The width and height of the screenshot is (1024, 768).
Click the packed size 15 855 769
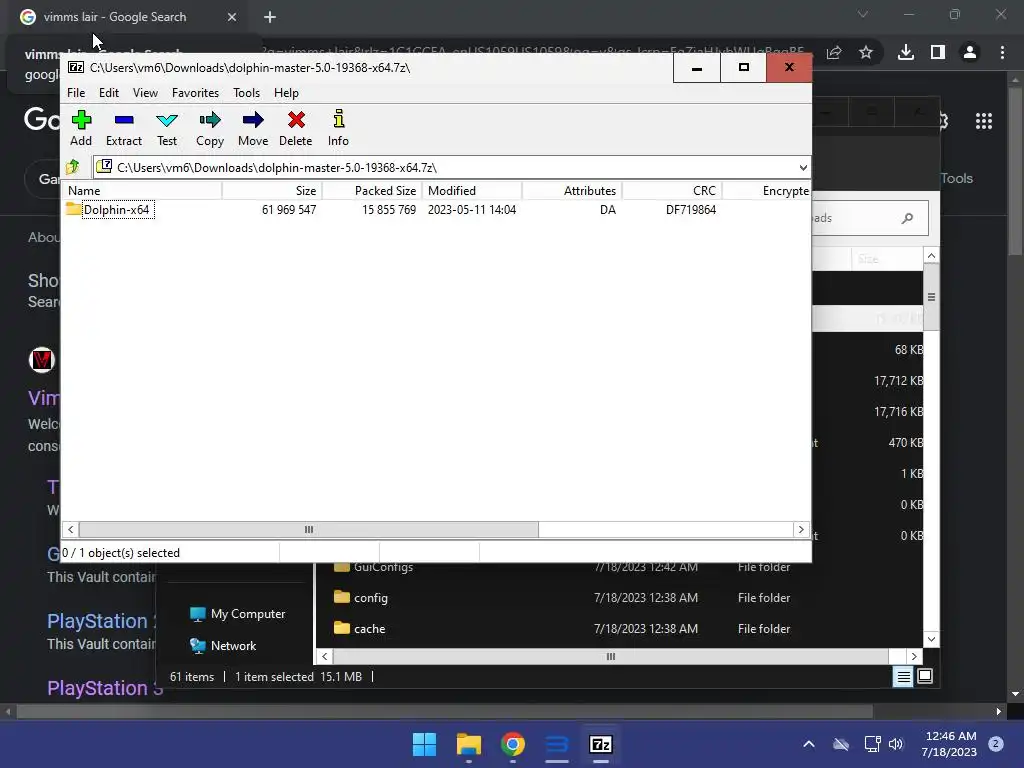[389, 210]
